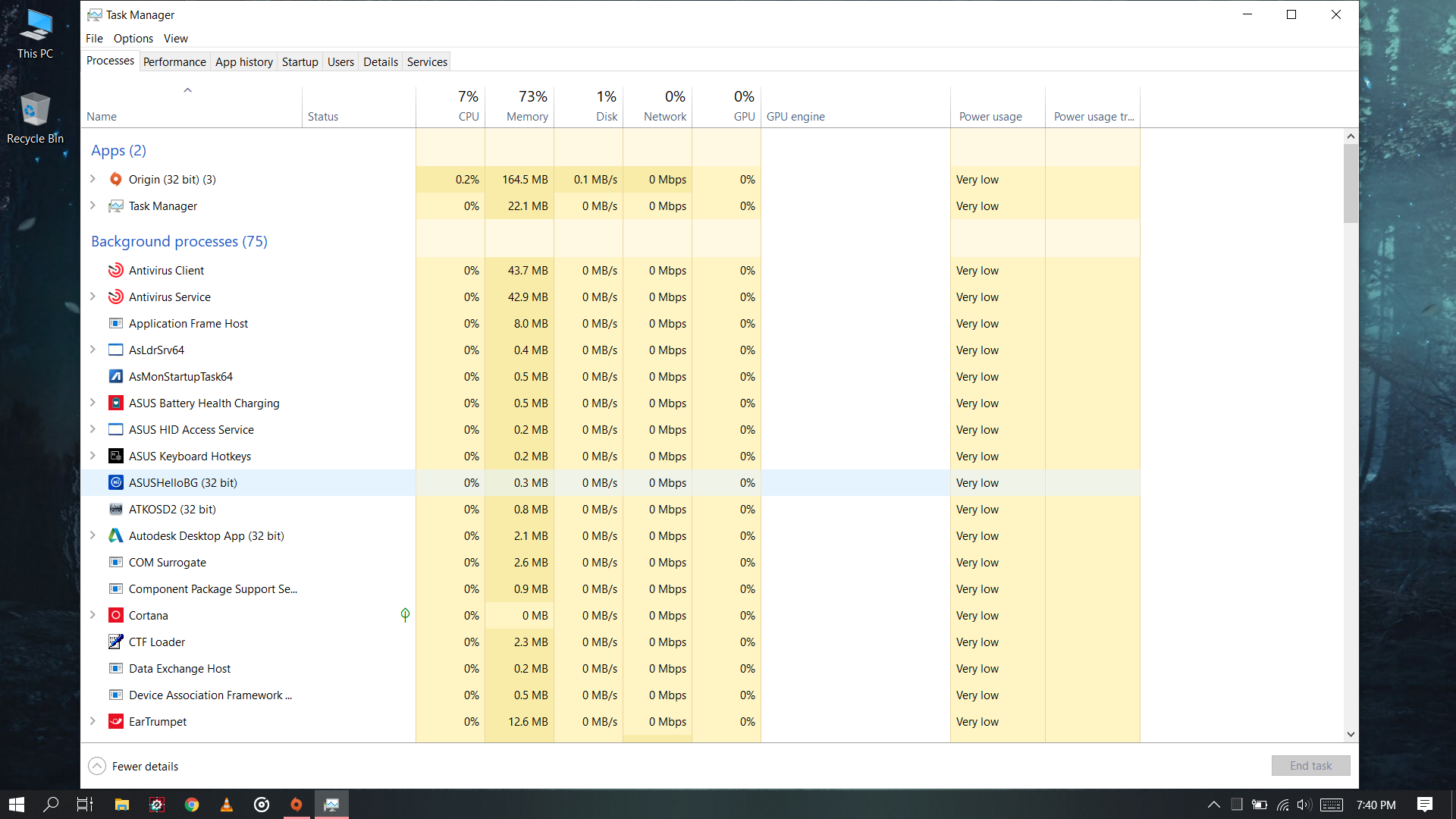
Task: Open the Options menu
Action: pyautogui.click(x=133, y=39)
